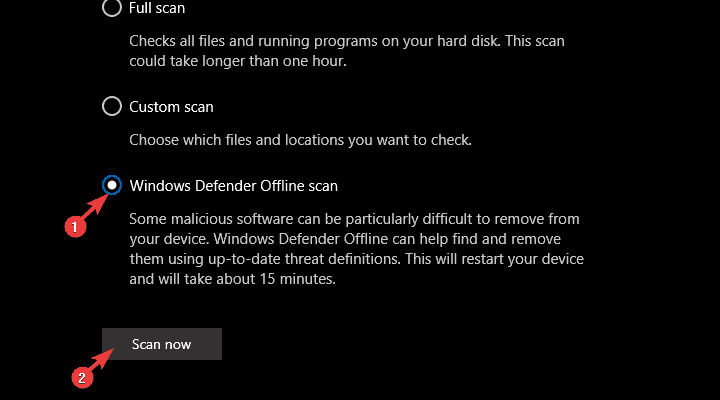
Task: Click the red number 1 marker
Action: point(71,228)
